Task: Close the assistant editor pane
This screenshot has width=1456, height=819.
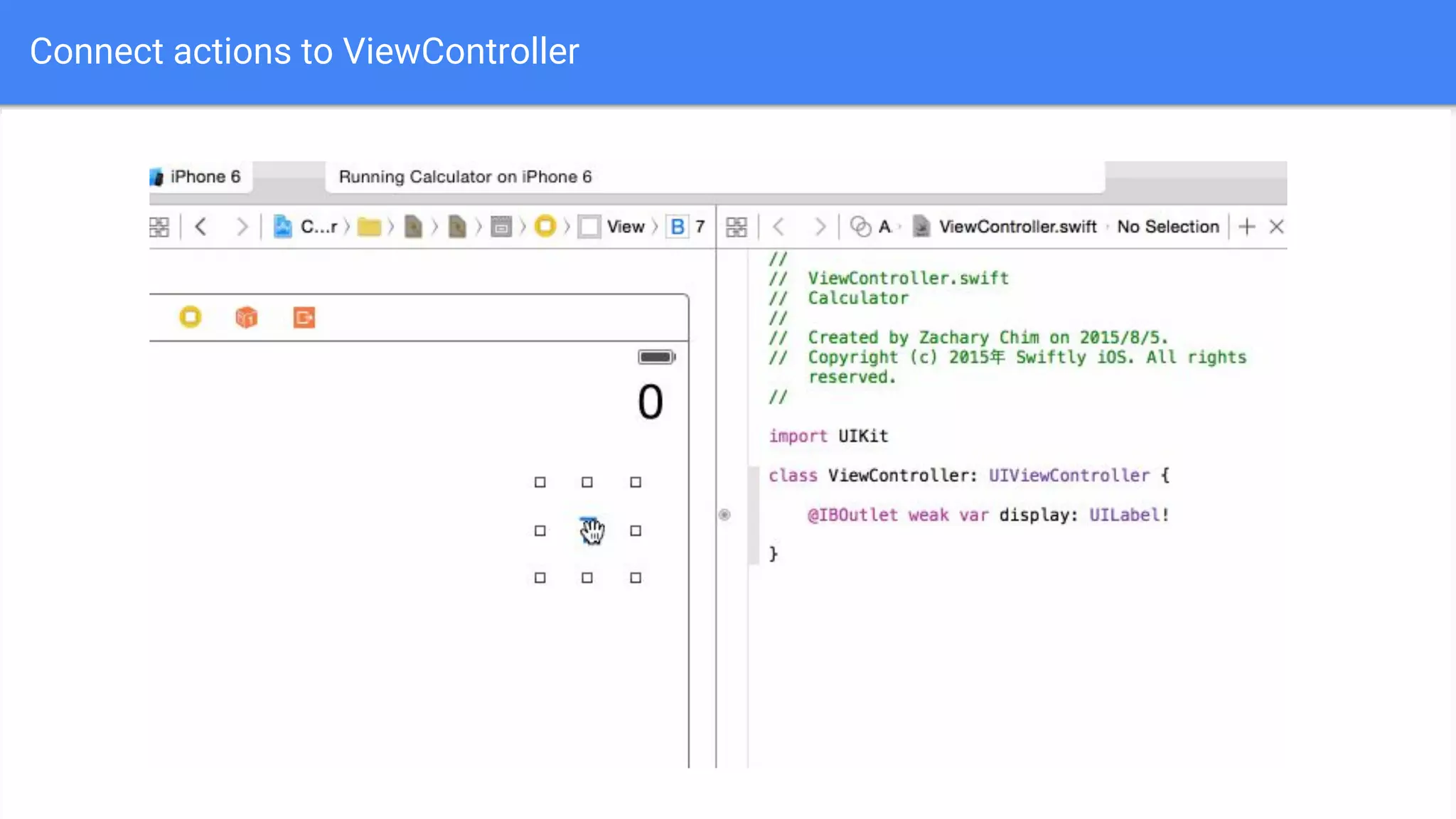Action: pos(1277,227)
